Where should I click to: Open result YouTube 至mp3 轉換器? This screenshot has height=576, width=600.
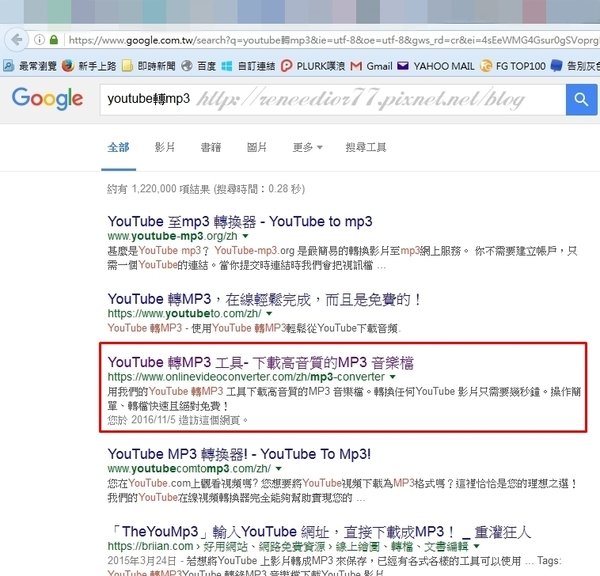[240, 221]
